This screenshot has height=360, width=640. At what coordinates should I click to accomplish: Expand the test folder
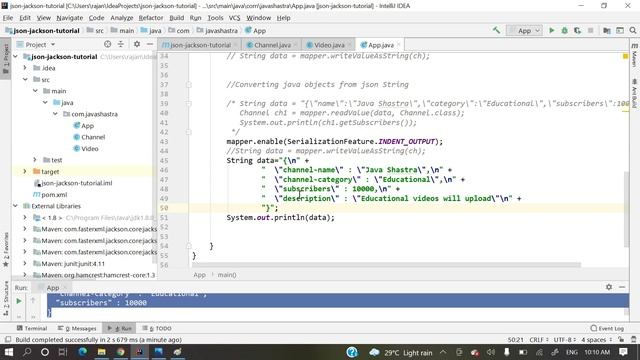tap(35, 160)
